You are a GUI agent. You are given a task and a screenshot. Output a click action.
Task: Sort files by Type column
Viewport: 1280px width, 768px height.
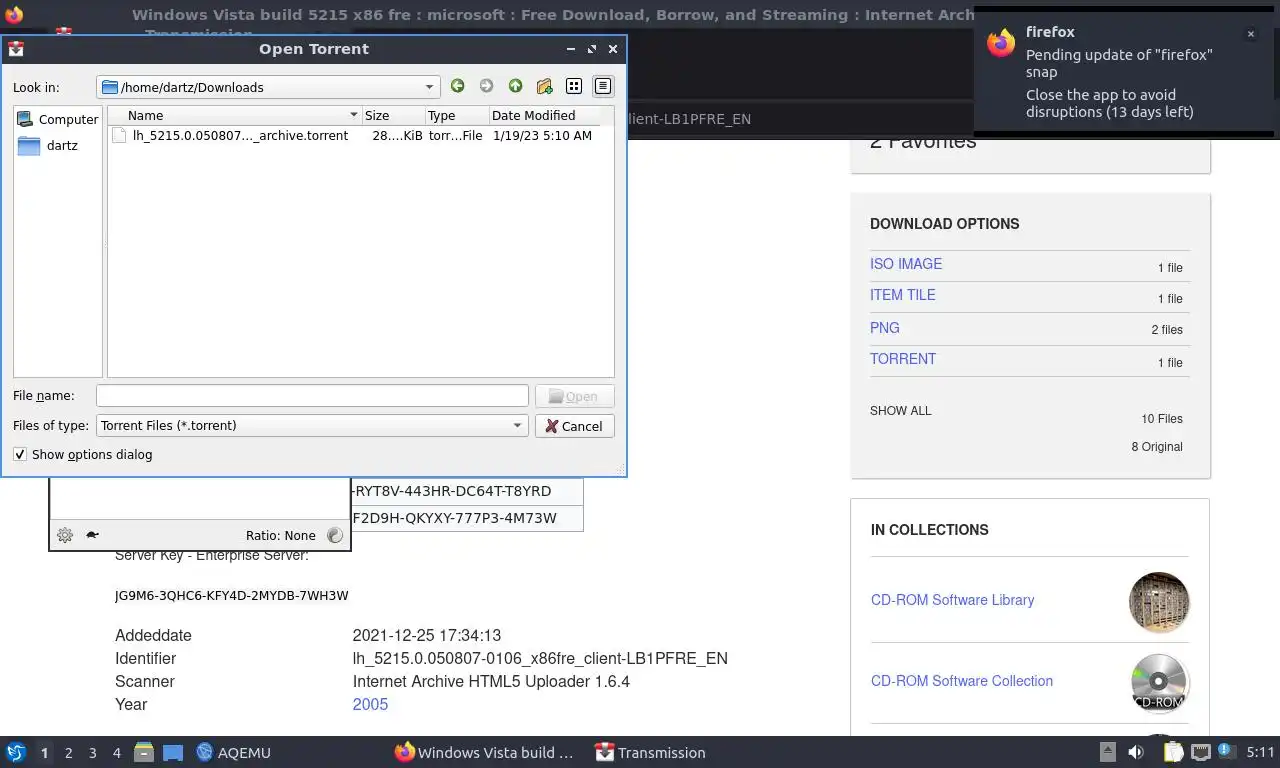(x=457, y=115)
